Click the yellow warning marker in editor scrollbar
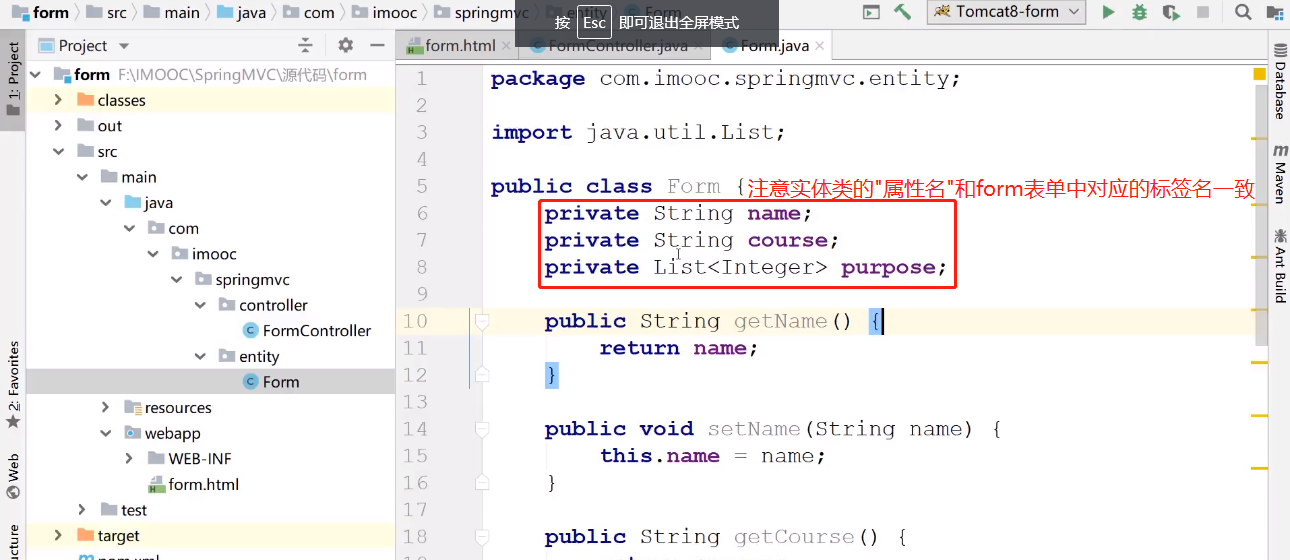 coord(1259,74)
